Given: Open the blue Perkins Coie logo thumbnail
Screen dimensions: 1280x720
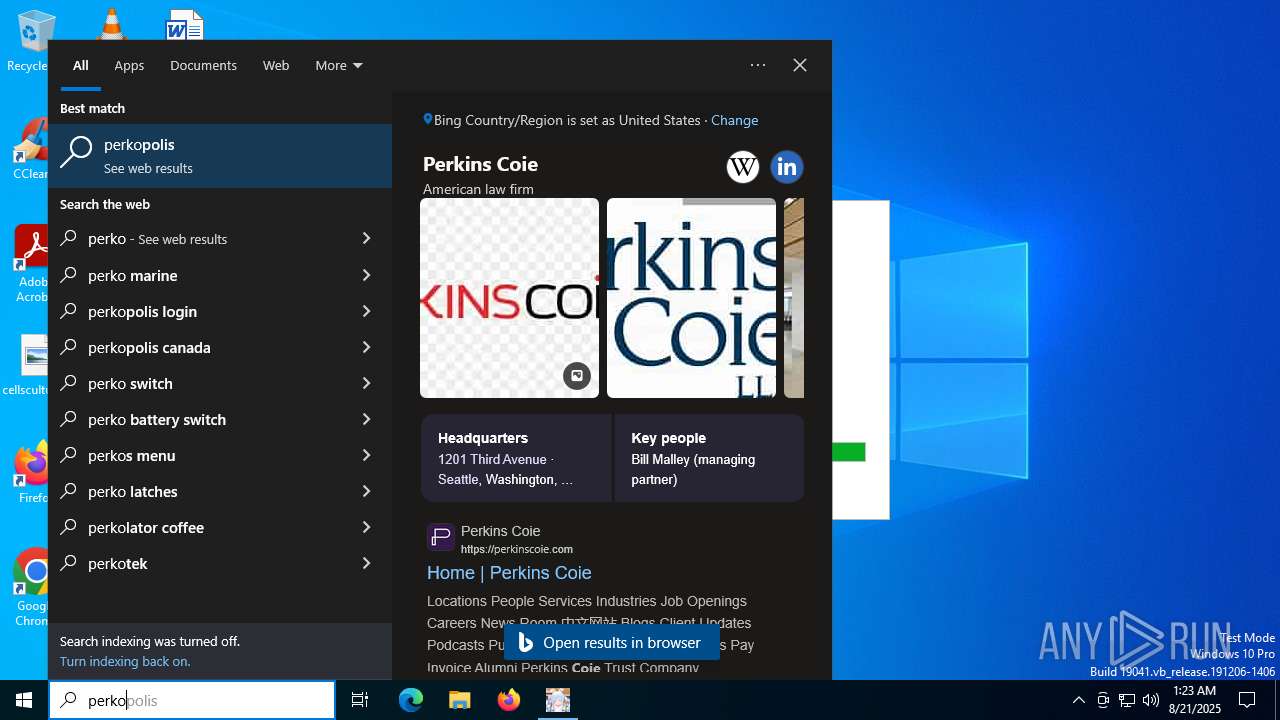Looking at the screenshot, I should point(691,298).
